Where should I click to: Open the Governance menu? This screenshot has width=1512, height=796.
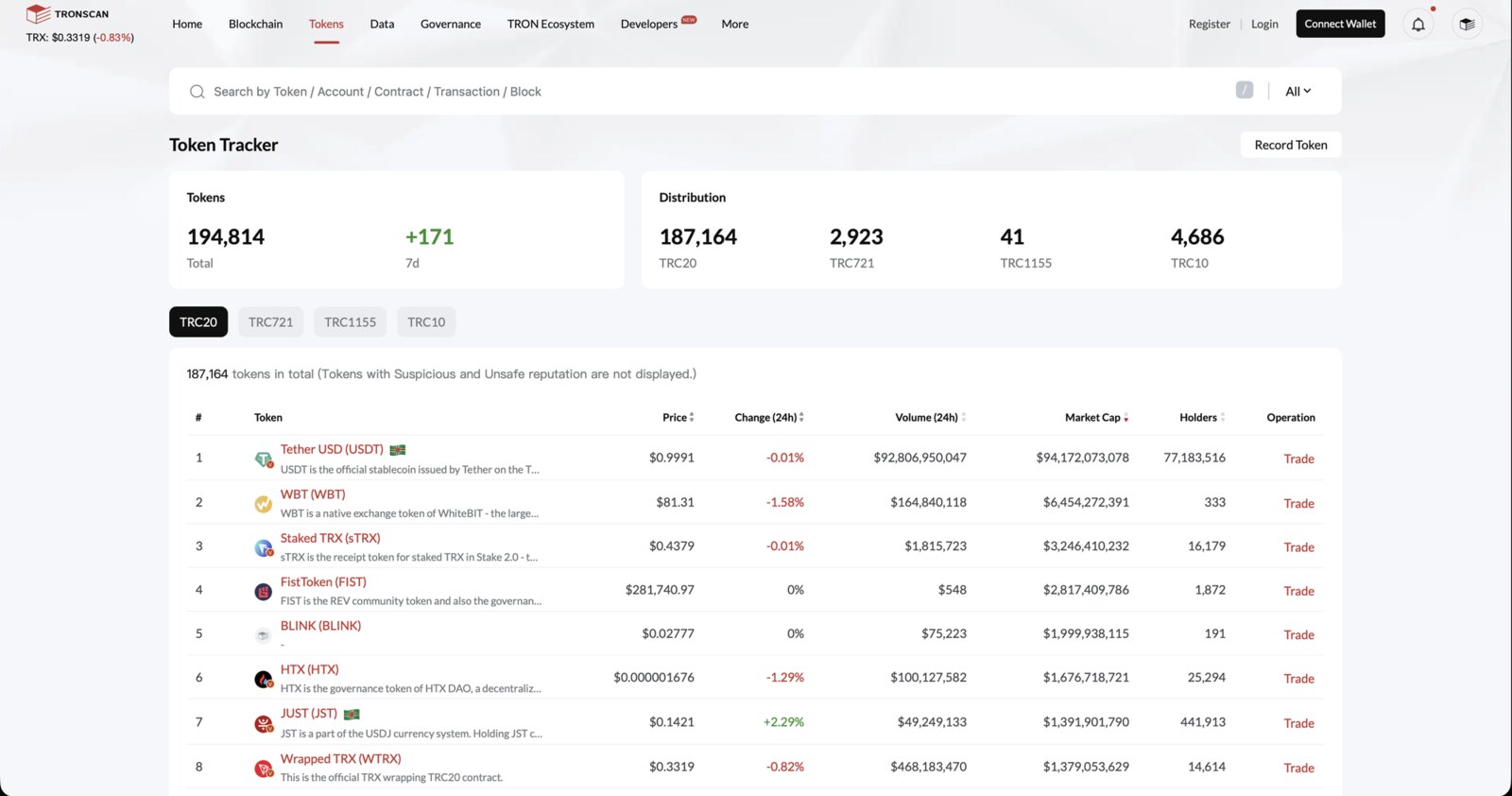451,24
